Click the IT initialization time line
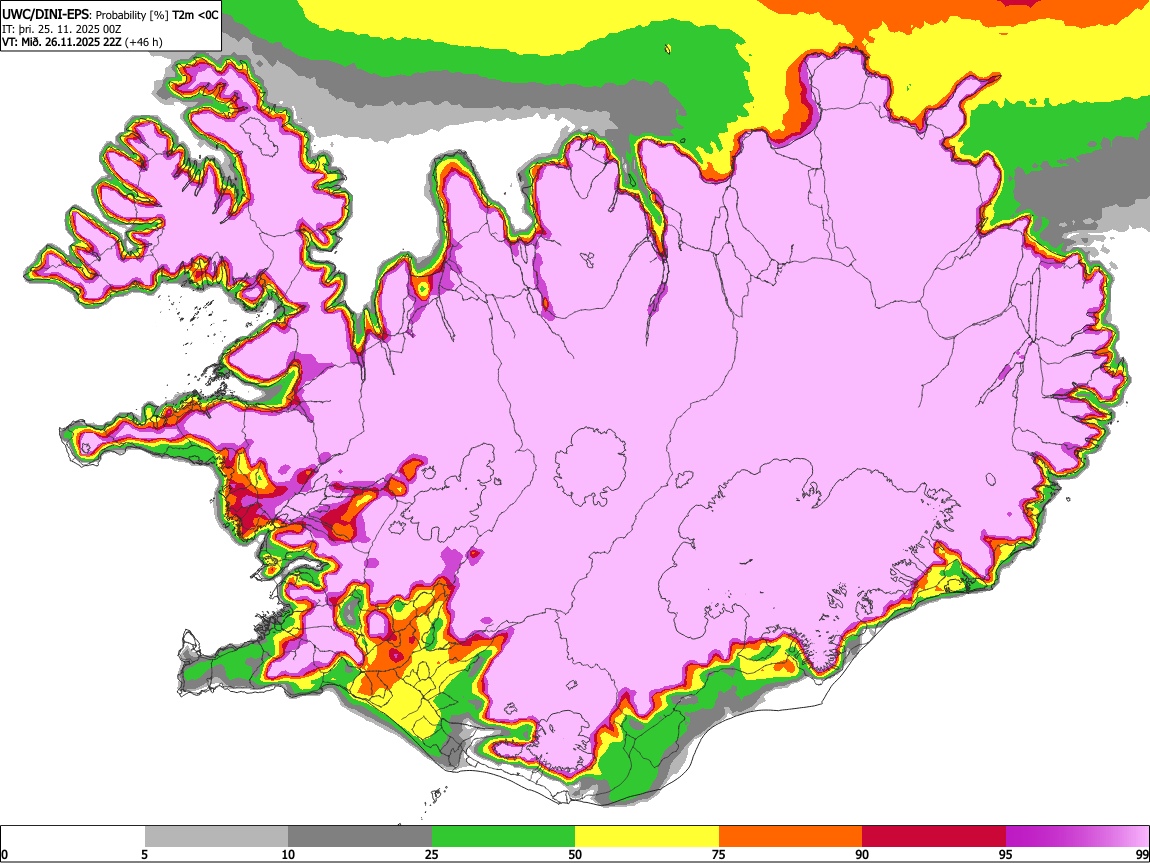 [x=62, y=29]
